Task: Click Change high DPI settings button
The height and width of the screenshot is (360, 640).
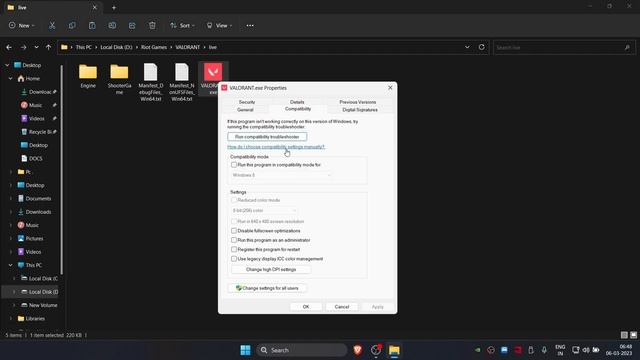Action: tap(271, 270)
